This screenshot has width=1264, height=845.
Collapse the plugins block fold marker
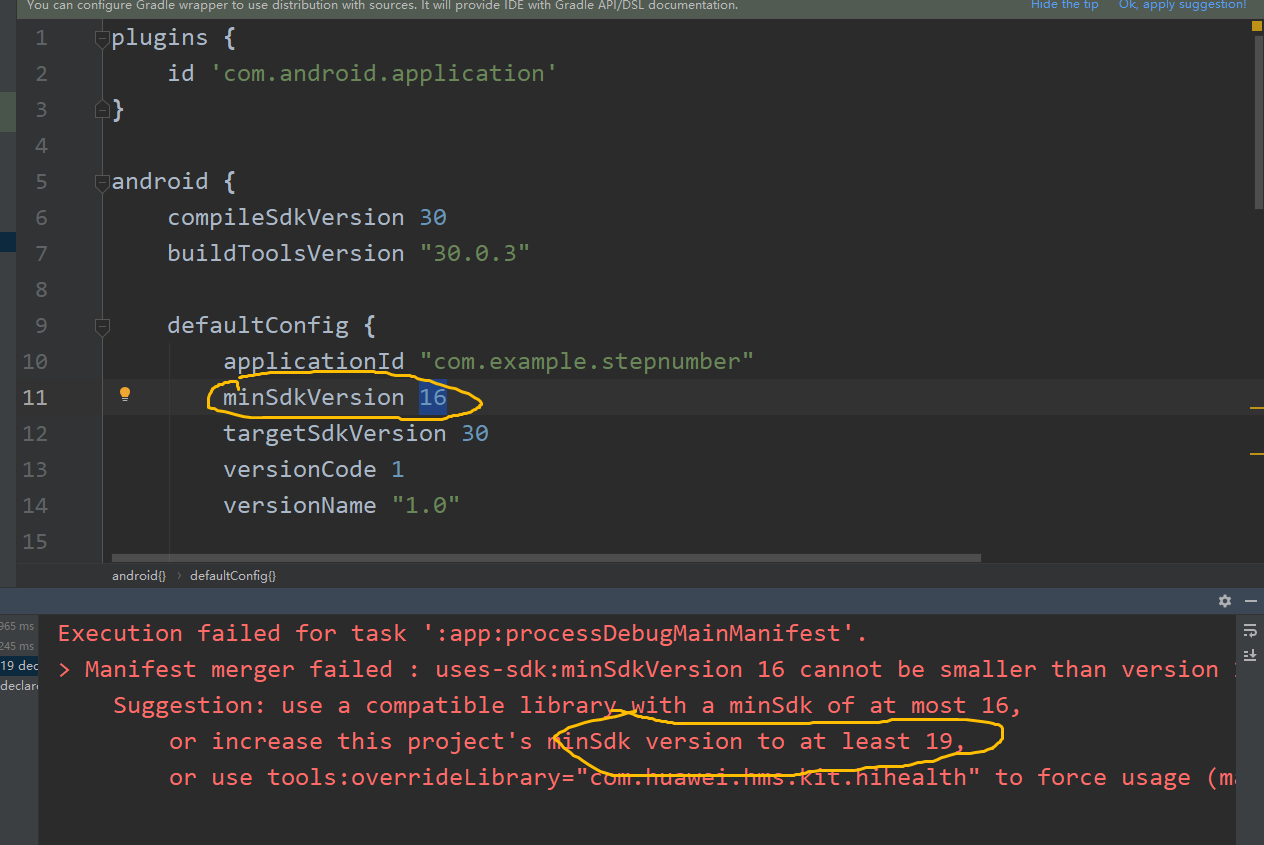101,38
